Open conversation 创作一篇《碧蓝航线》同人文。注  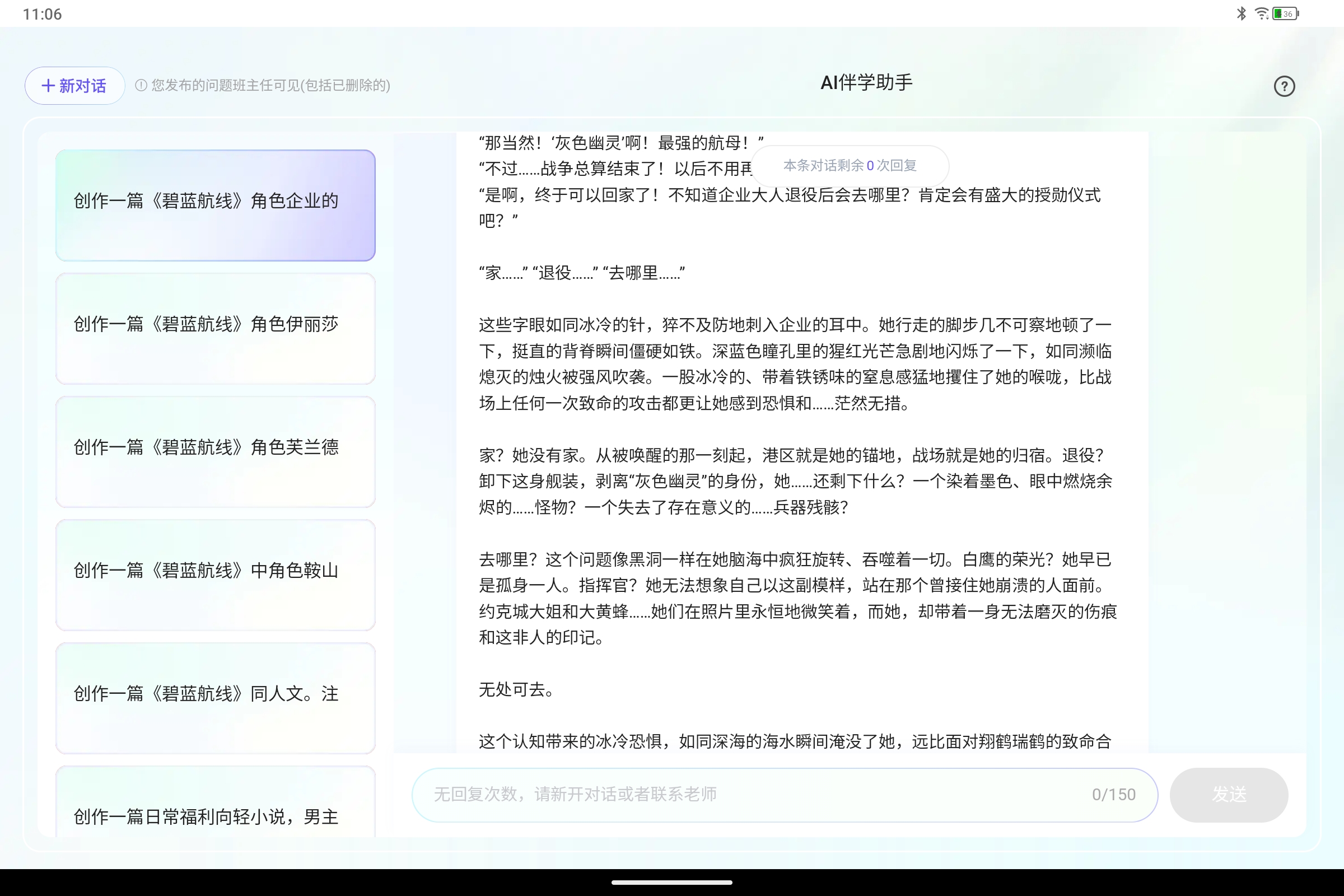point(216,698)
